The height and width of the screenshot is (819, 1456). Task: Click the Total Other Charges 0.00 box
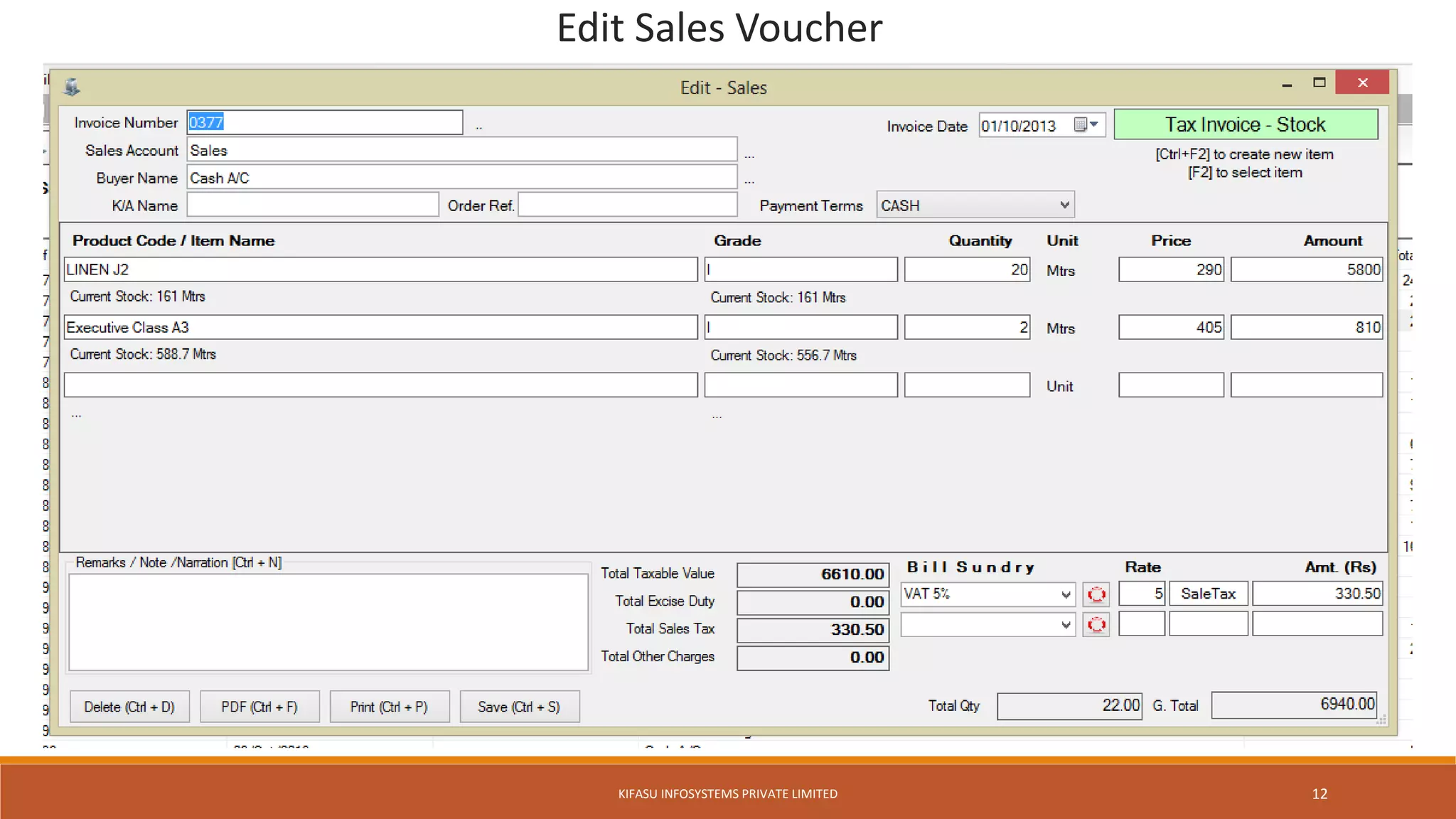pos(813,658)
